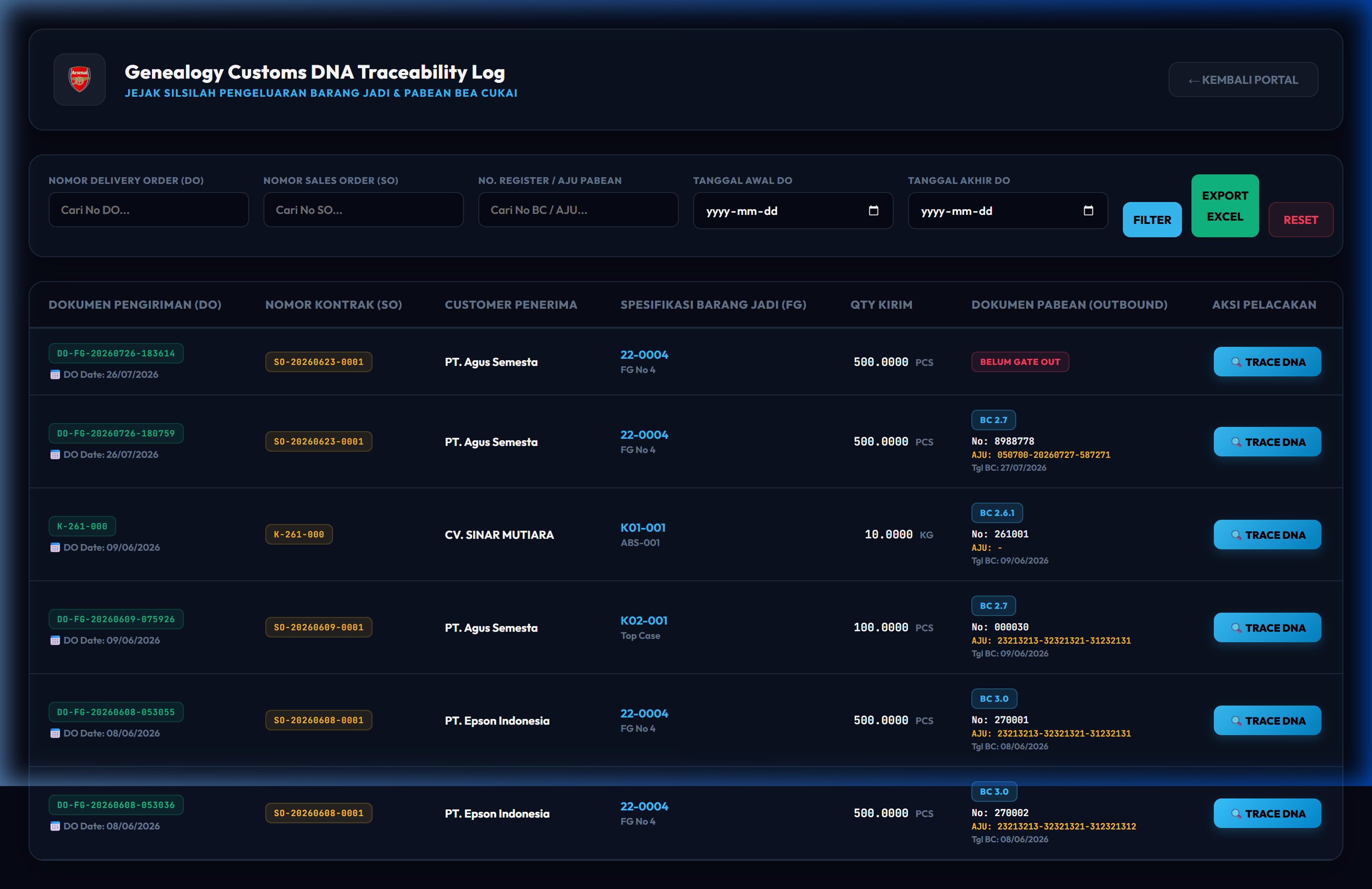Click calendar icon of DO-FG-20260609-075926 date

pyautogui.click(x=55, y=640)
